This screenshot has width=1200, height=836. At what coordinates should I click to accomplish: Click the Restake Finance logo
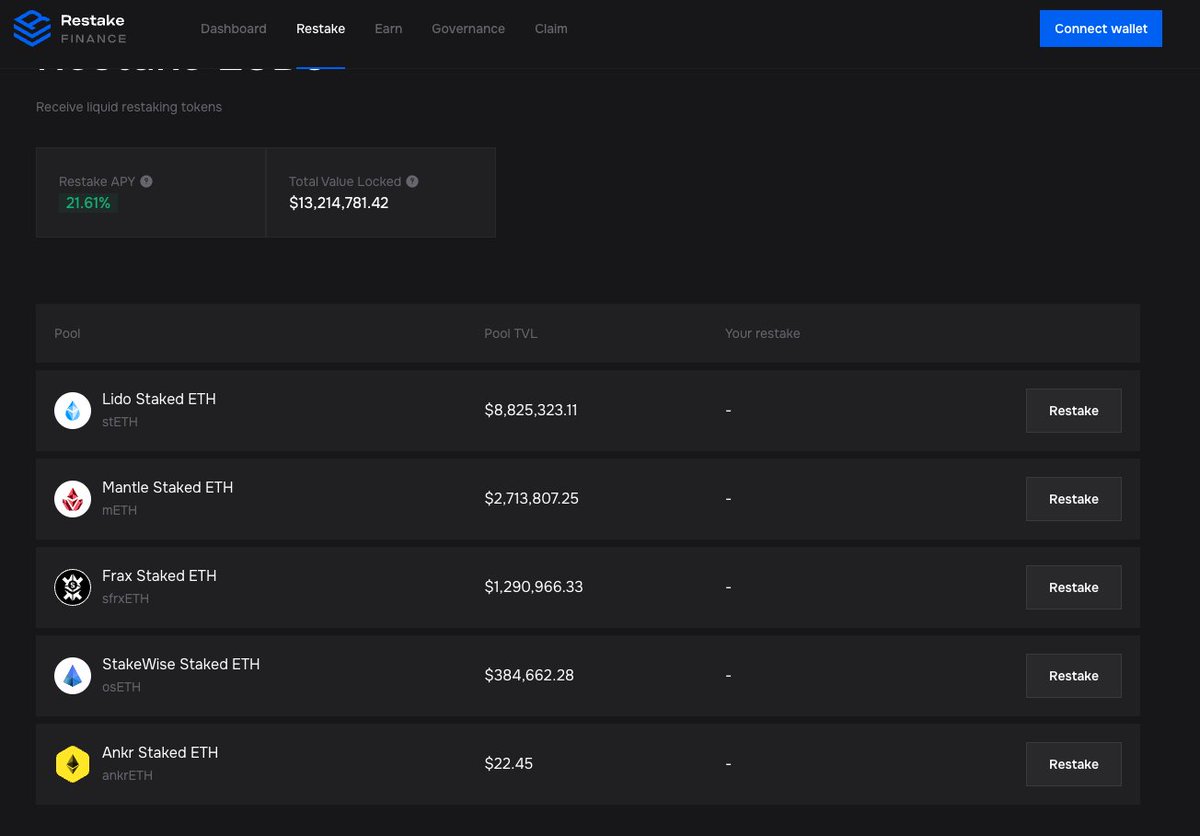tap(70, 28)
